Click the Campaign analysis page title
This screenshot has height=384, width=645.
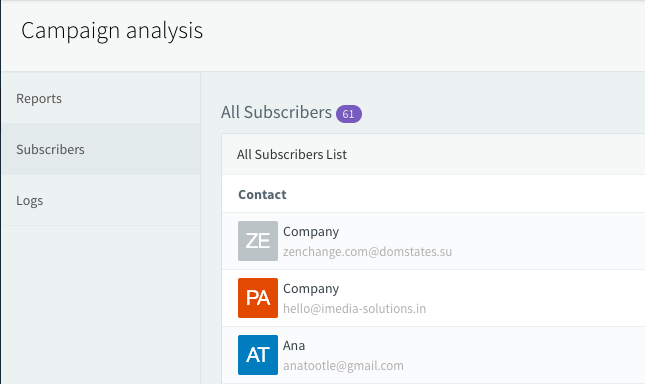click(112, 30)
